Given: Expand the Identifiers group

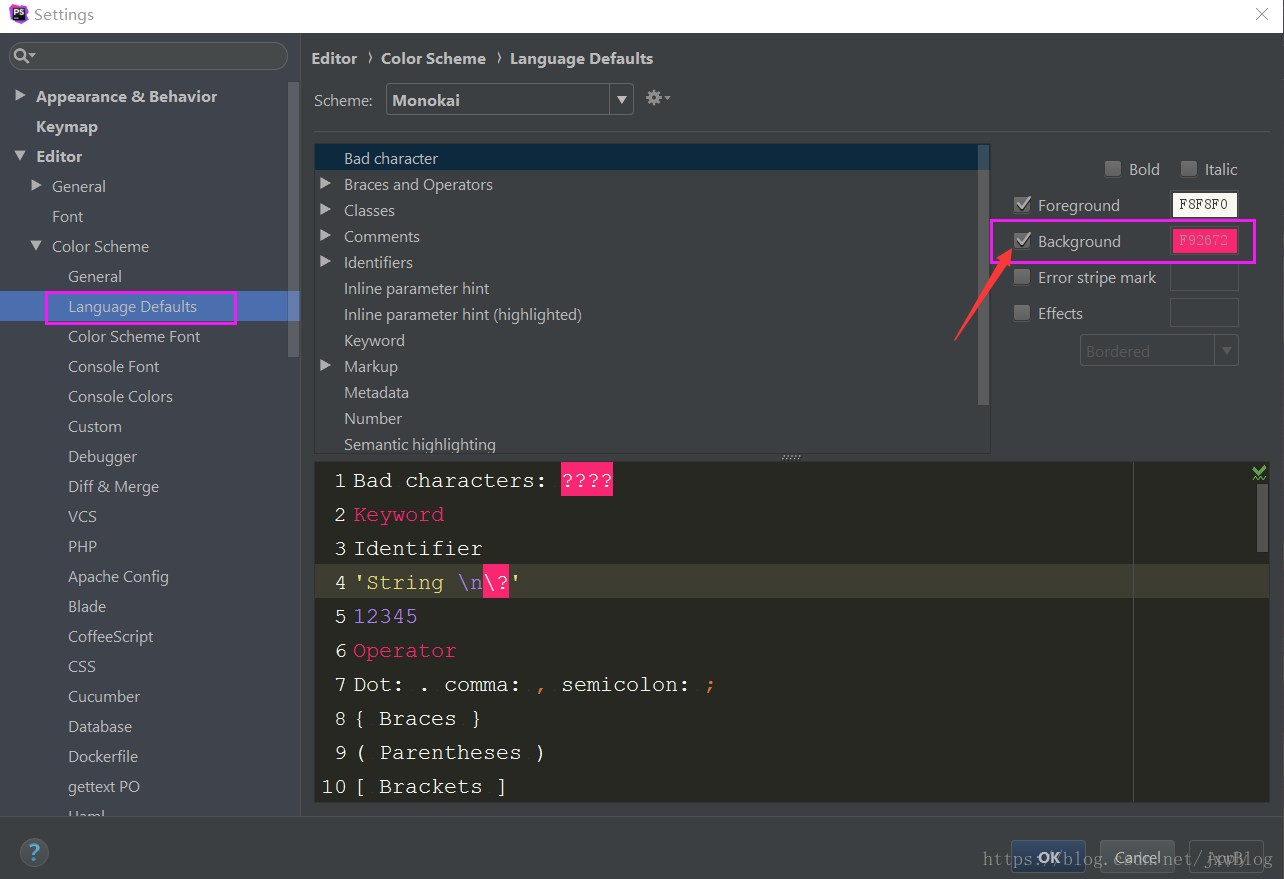Looking at the screenshot, I should tap(326, 262).
